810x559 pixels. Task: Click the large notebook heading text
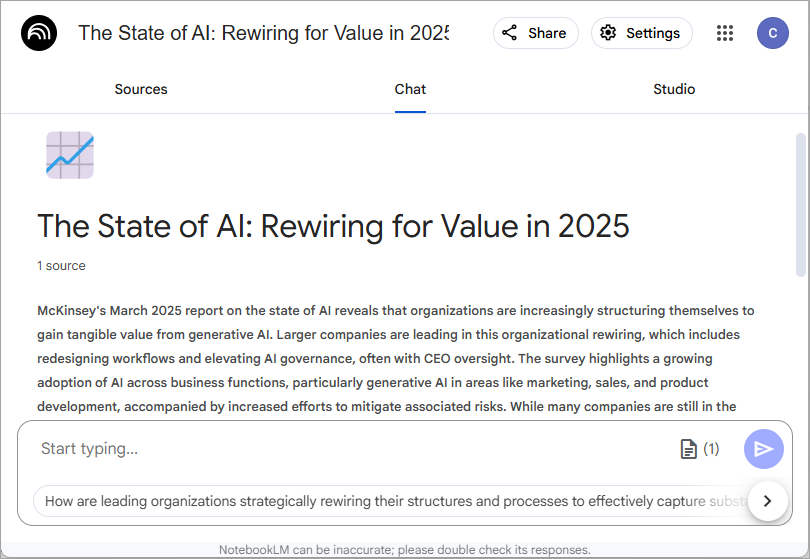tap(333, 226)
